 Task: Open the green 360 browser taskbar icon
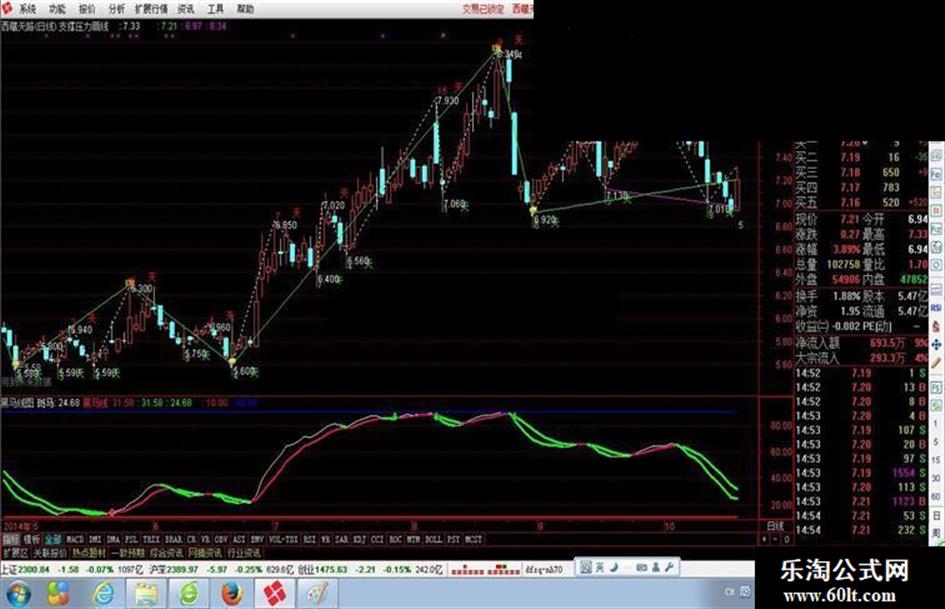click(x=189, y=594)
